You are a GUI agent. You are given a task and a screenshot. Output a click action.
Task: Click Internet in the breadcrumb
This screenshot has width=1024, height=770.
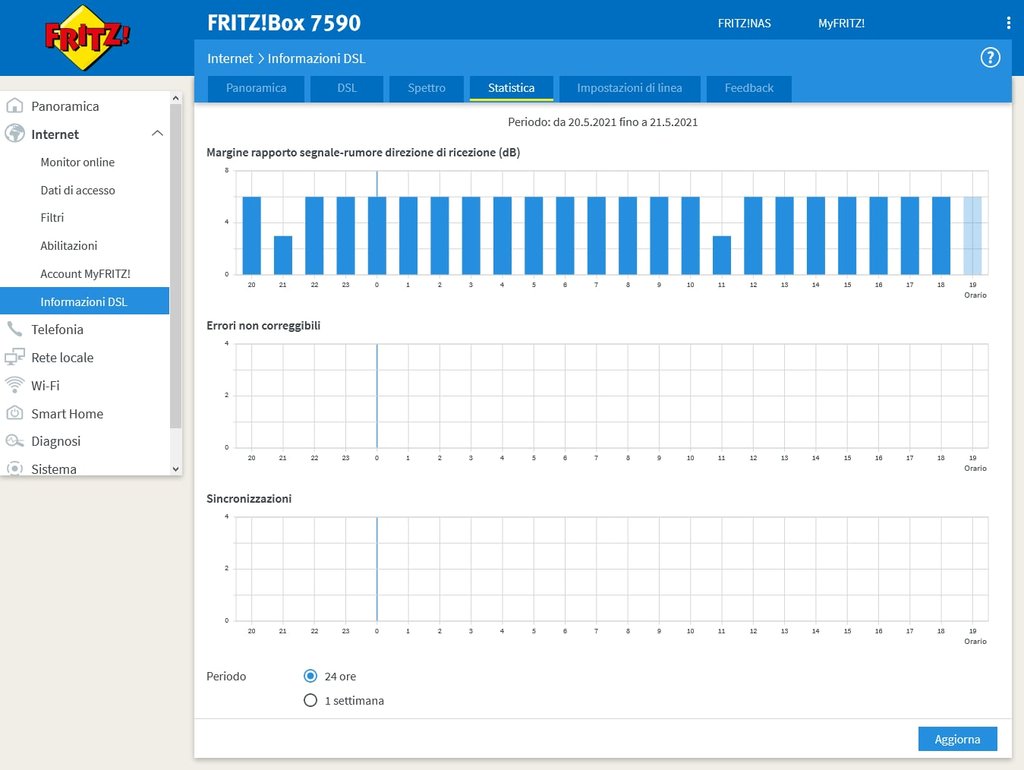(x=230, y=58)
